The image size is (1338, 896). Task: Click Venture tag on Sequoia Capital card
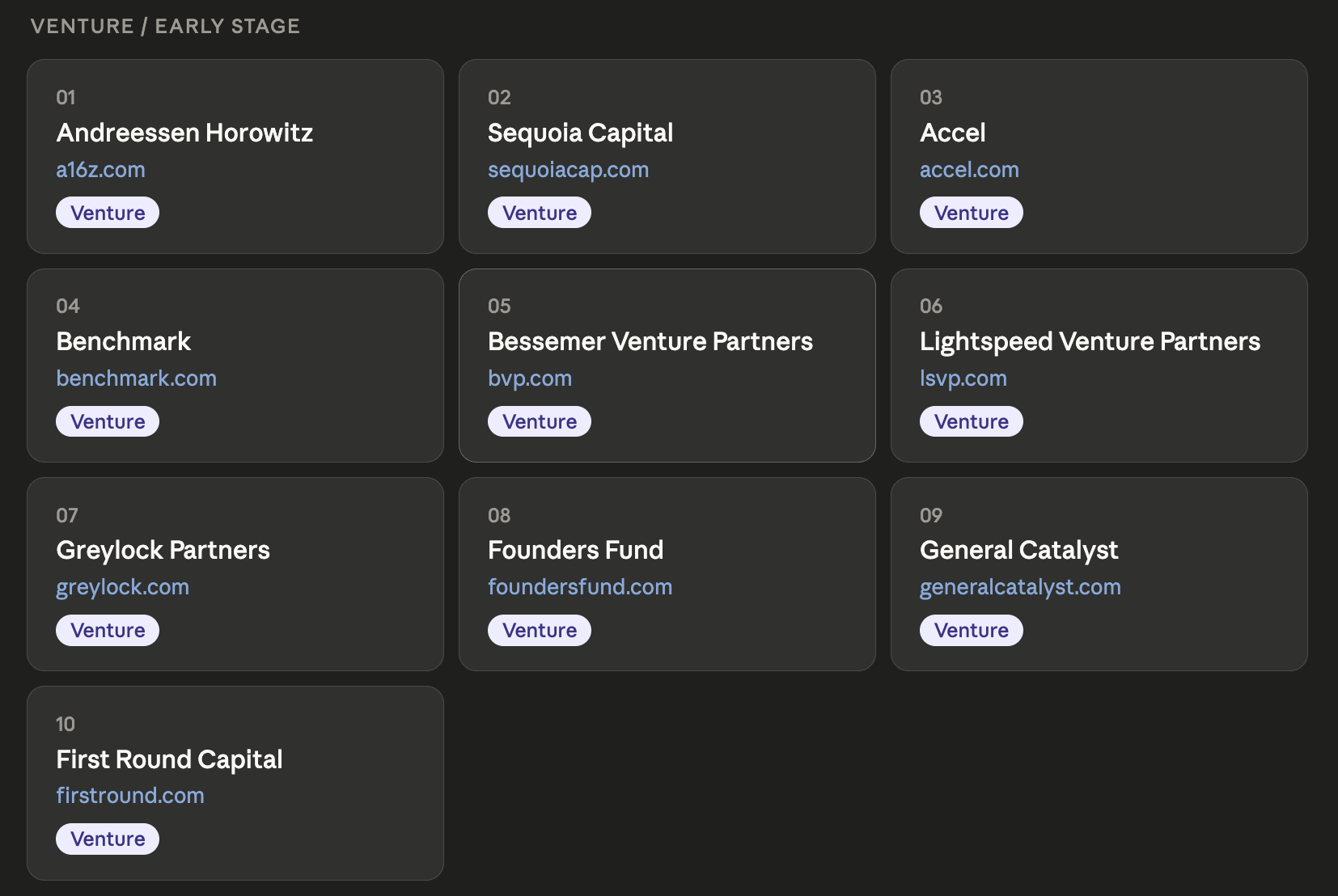tap(540, 213)
